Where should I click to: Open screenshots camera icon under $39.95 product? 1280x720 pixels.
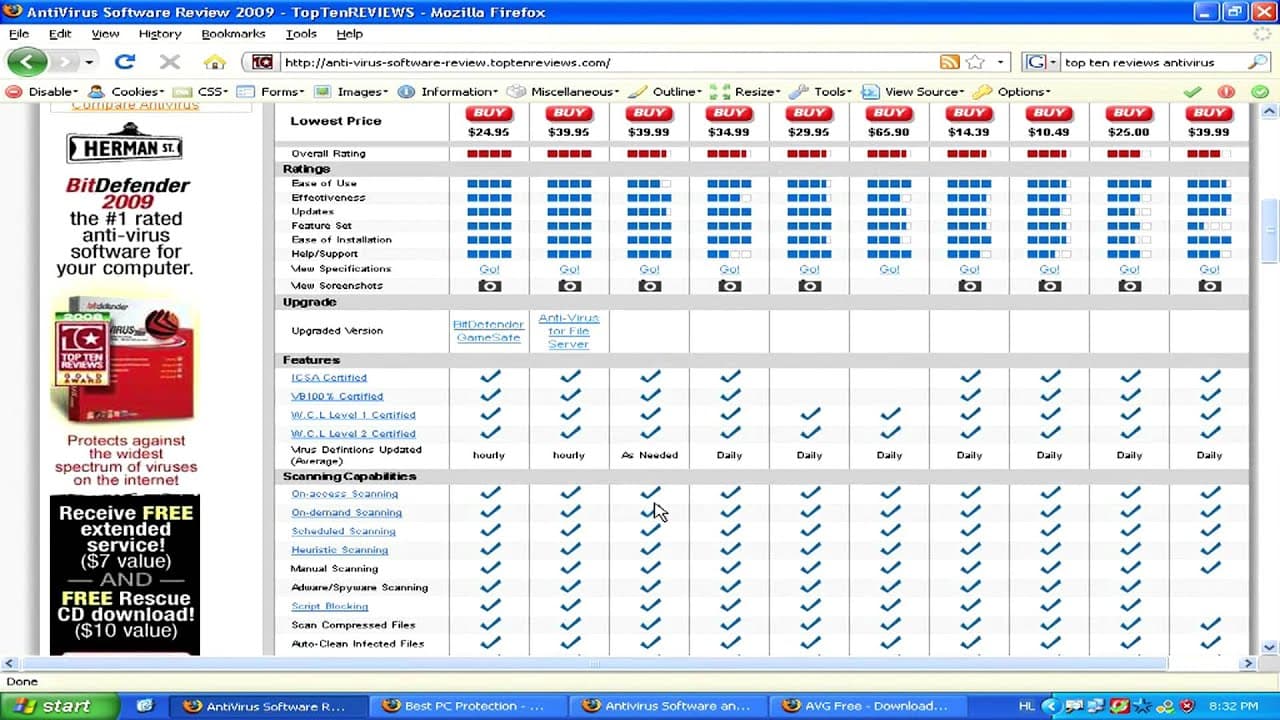(x=569, y=285)
